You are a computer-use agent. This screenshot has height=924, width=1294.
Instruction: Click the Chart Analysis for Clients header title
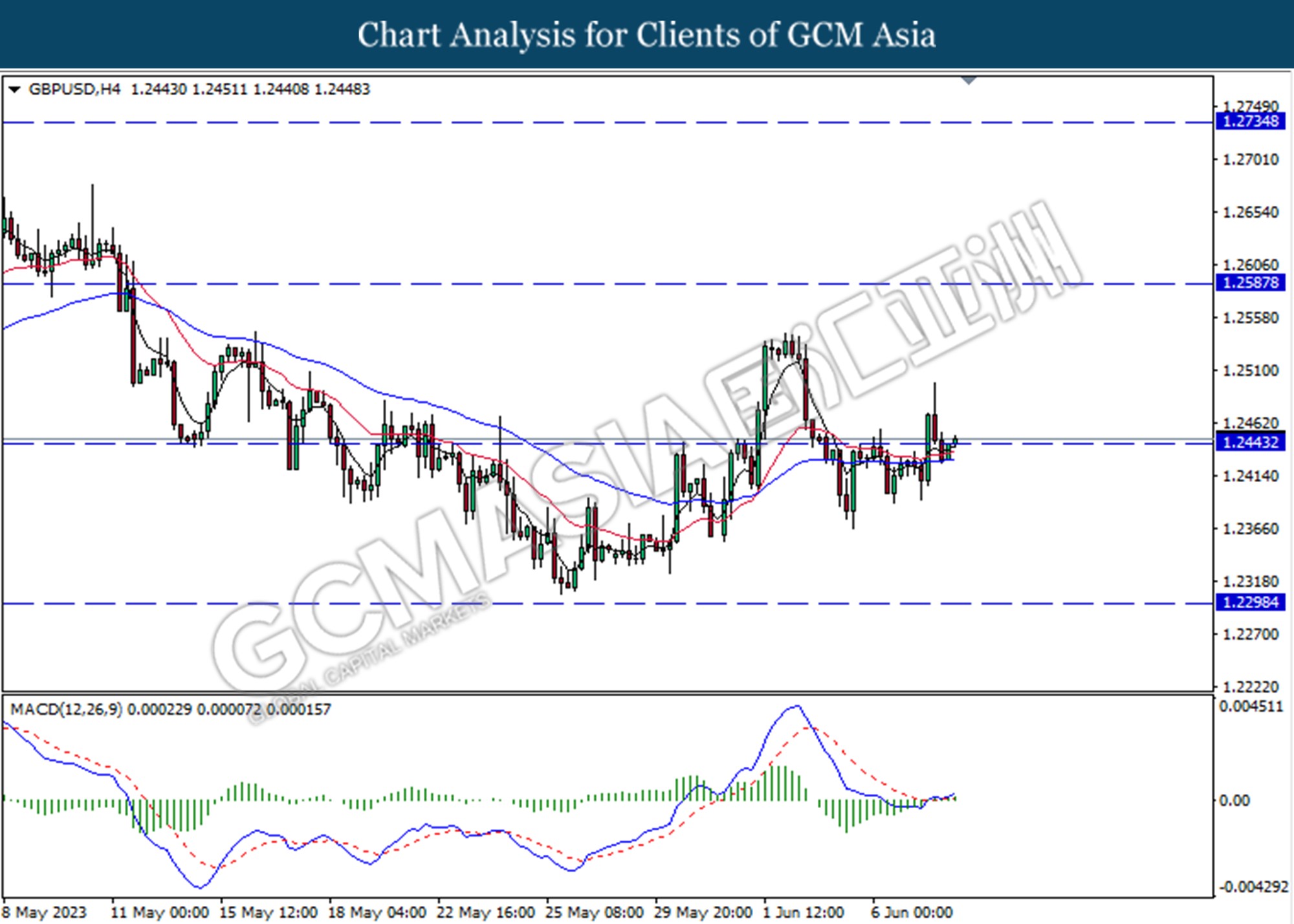(x=646, y=35)
